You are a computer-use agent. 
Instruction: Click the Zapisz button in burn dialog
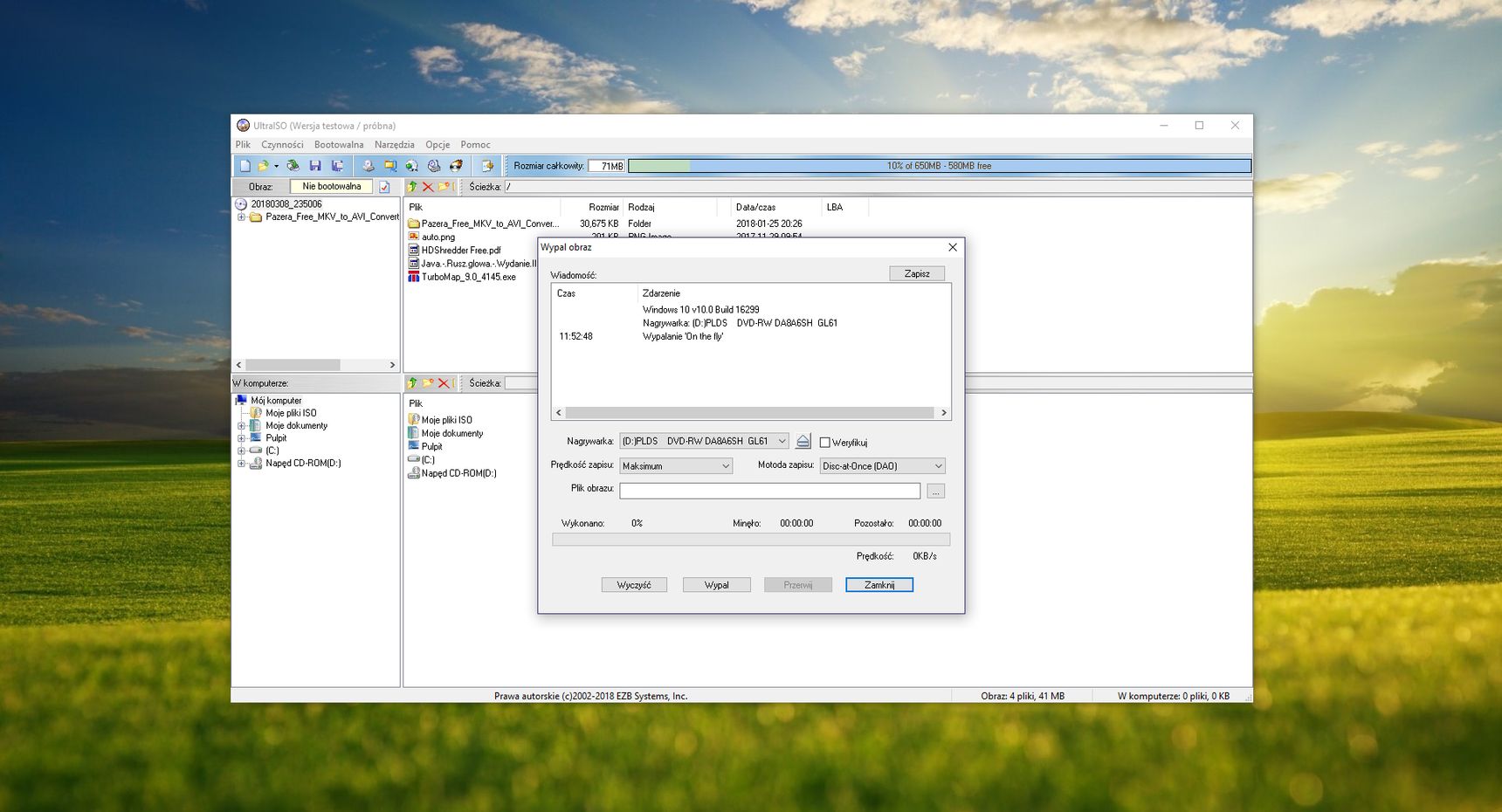tap(917, 274)
